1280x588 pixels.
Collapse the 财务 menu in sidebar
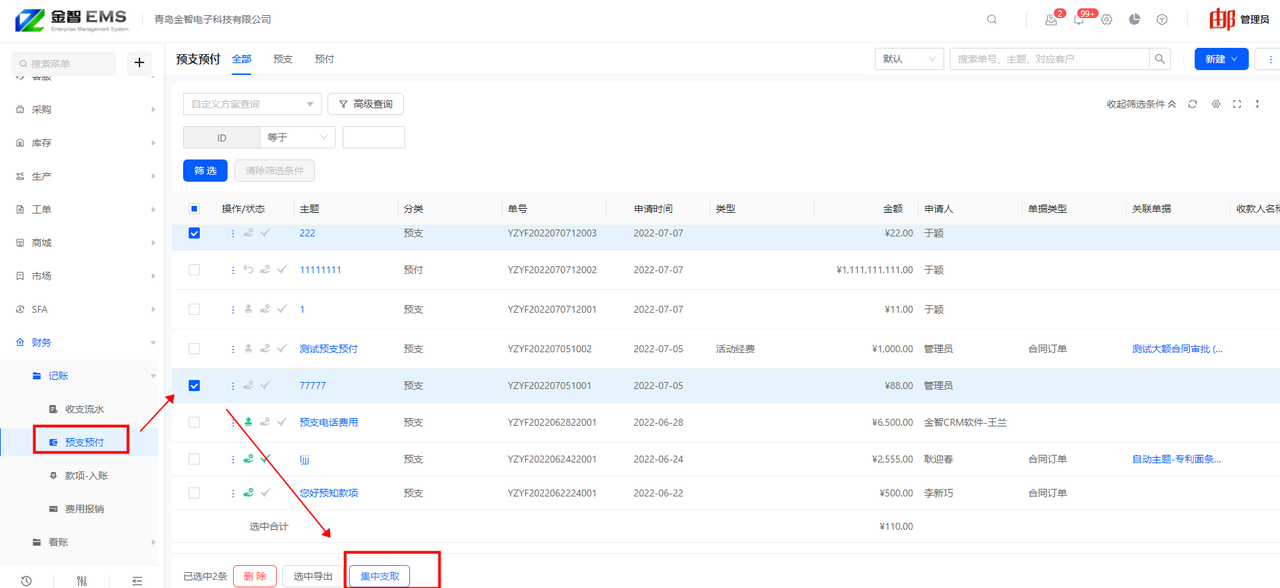[x=80, y=342]
